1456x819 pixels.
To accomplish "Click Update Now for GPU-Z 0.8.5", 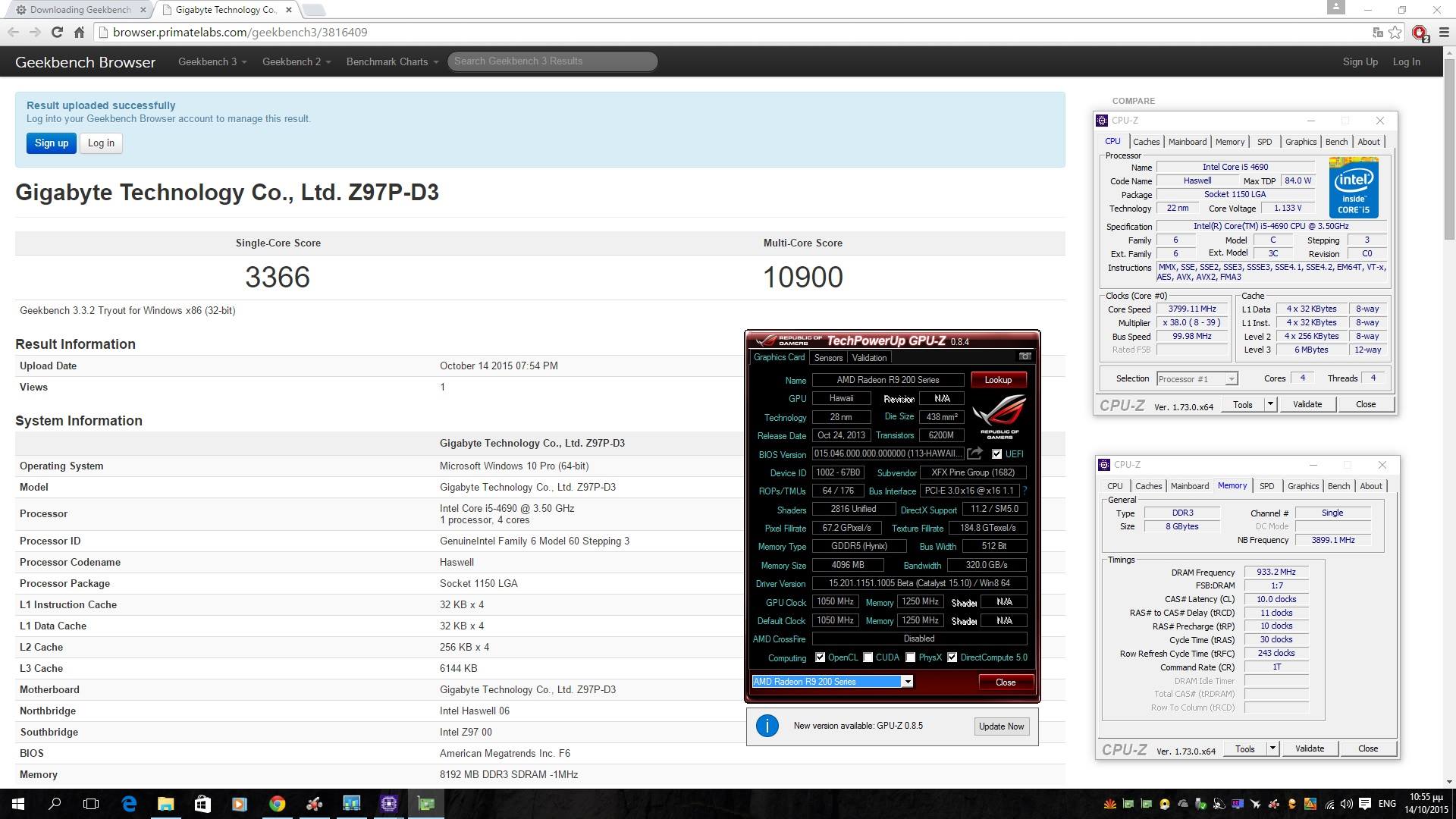I will pos(1001,726).
